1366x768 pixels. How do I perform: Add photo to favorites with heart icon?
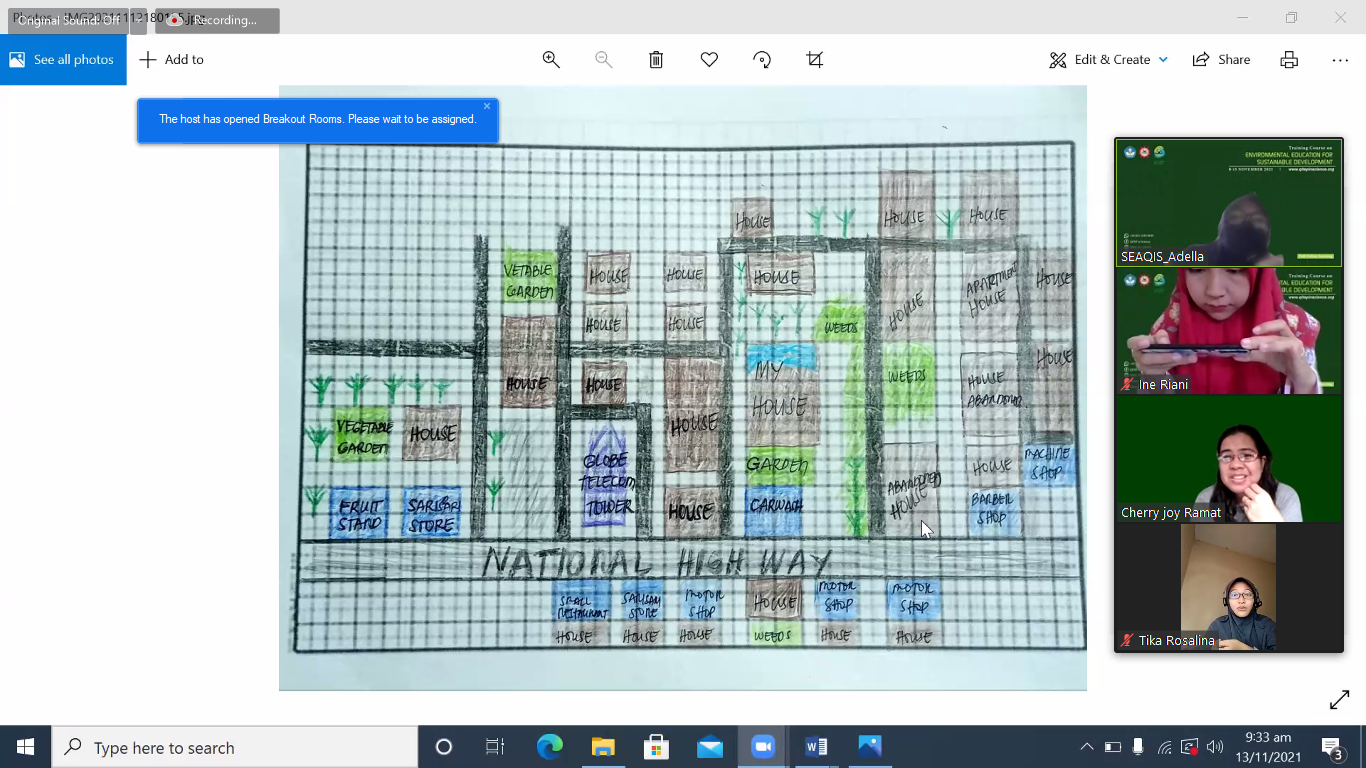coord(709,60)
